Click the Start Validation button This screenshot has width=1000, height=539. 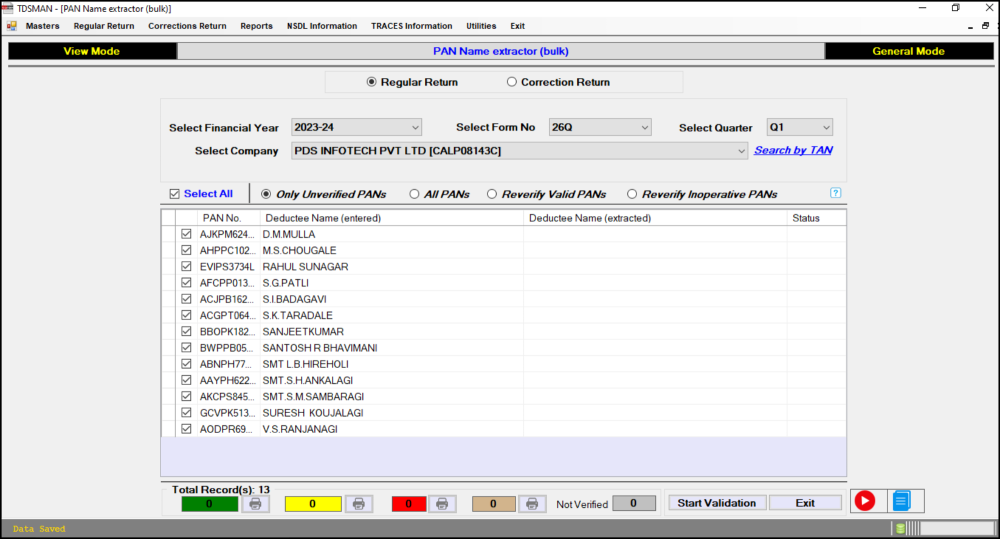point(717,503)
